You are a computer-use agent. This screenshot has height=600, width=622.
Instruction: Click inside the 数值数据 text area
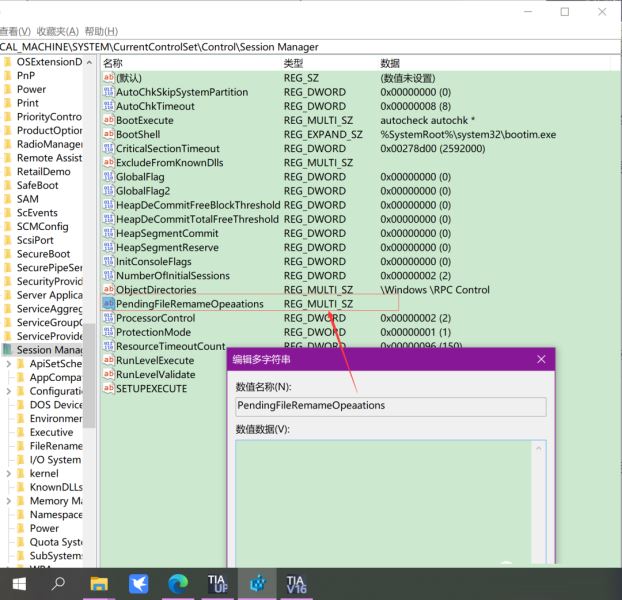coord(383,502)
